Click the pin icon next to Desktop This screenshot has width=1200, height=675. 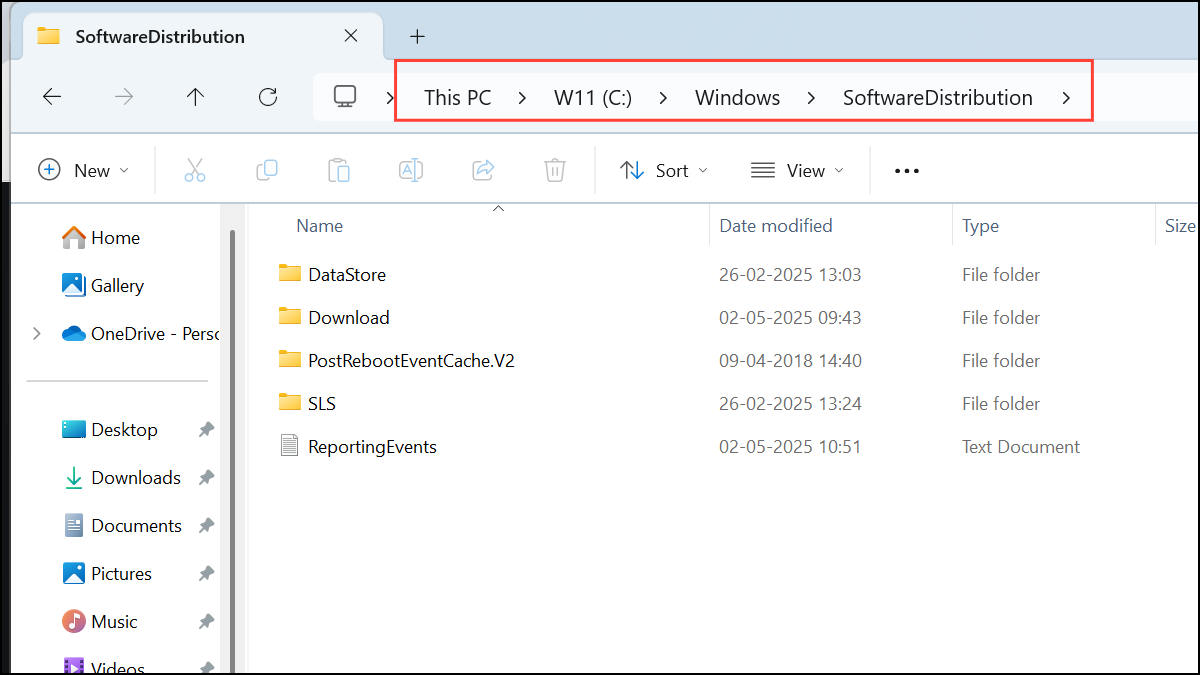[206, 430]
